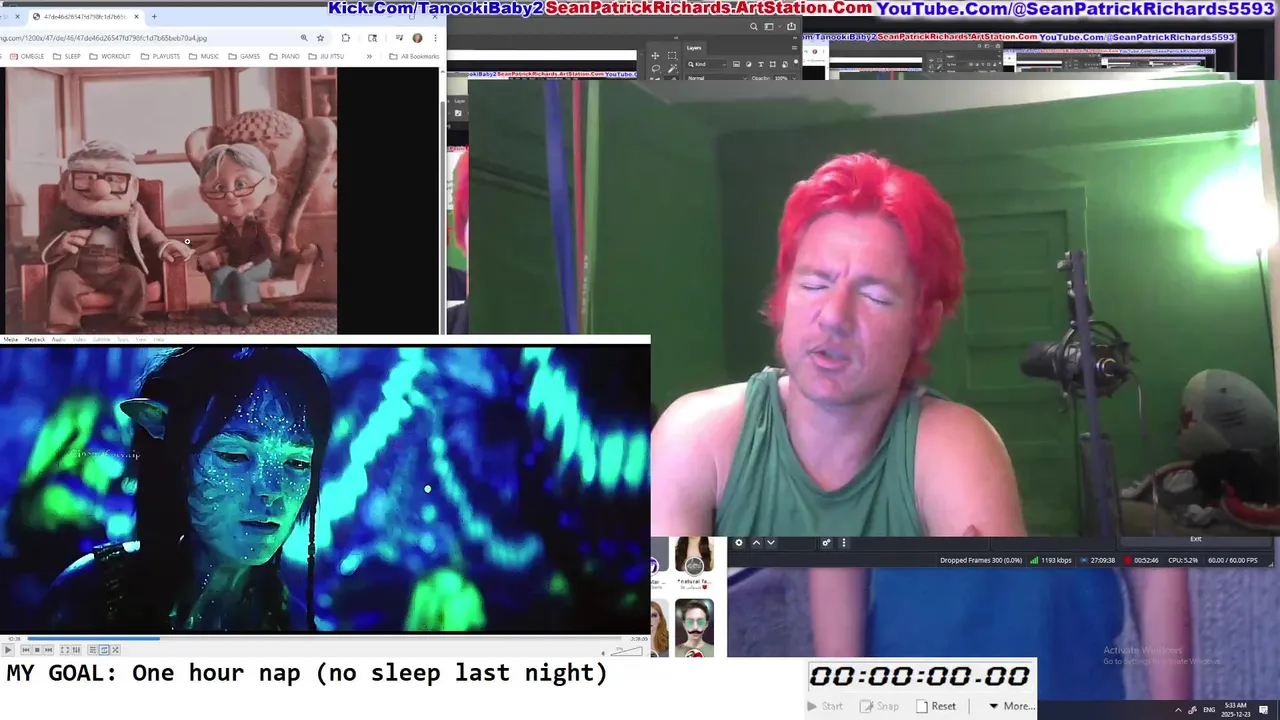Click the down arrow icon below webcam
This screenshot has width=1280, height=720.
[x=770, y=543]
